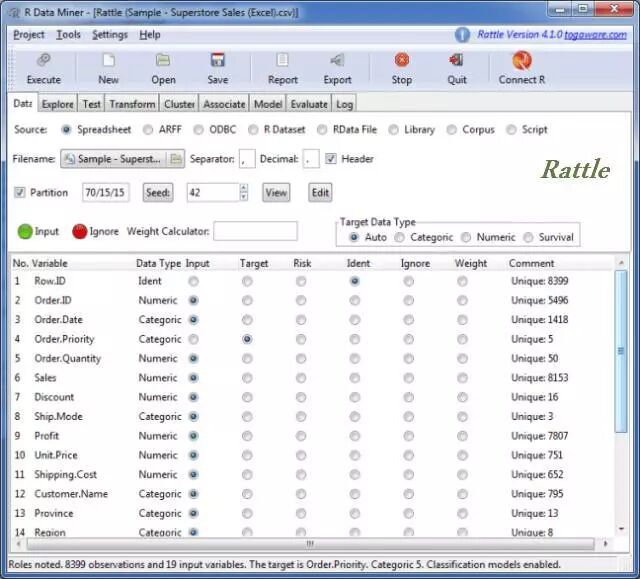The width and height of the screenshot is (640, 579).
Task: Decrease the seed value with down arrow
Action: pyautogui.click(x=243, y=197)
